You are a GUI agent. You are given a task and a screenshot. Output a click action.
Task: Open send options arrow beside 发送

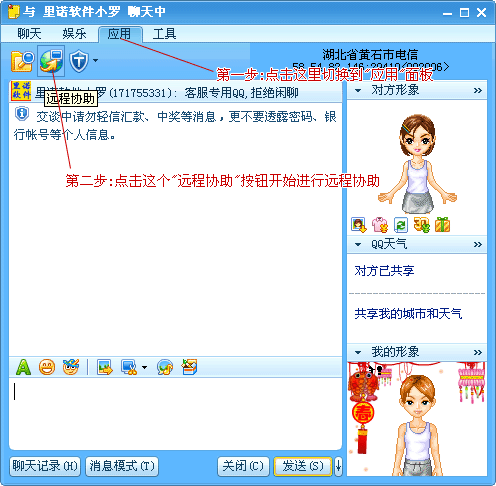tap(338, 466)
